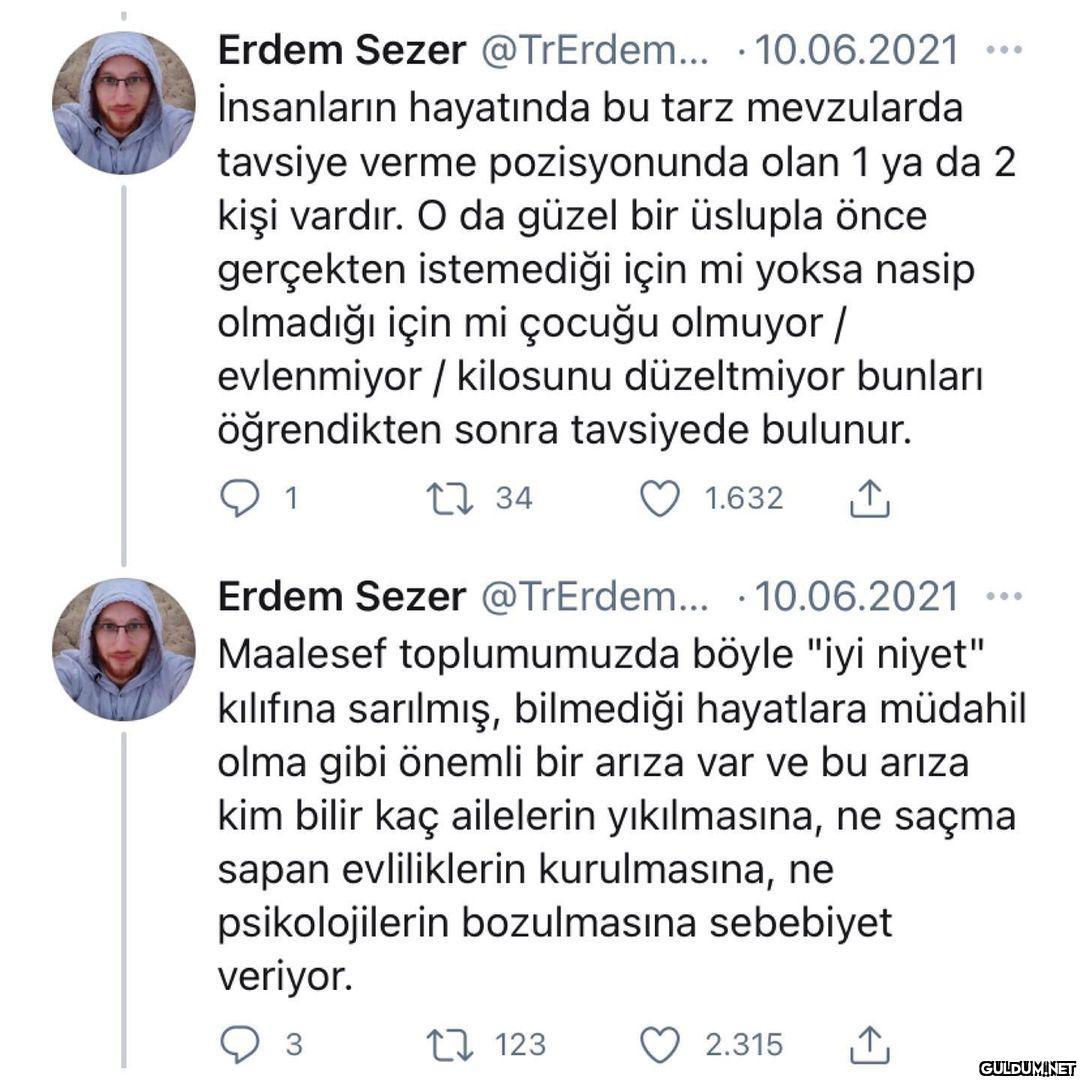Viewport: 1080px width, 1080px height.
Task: Reply to the second tweet
Action: 239,1045
